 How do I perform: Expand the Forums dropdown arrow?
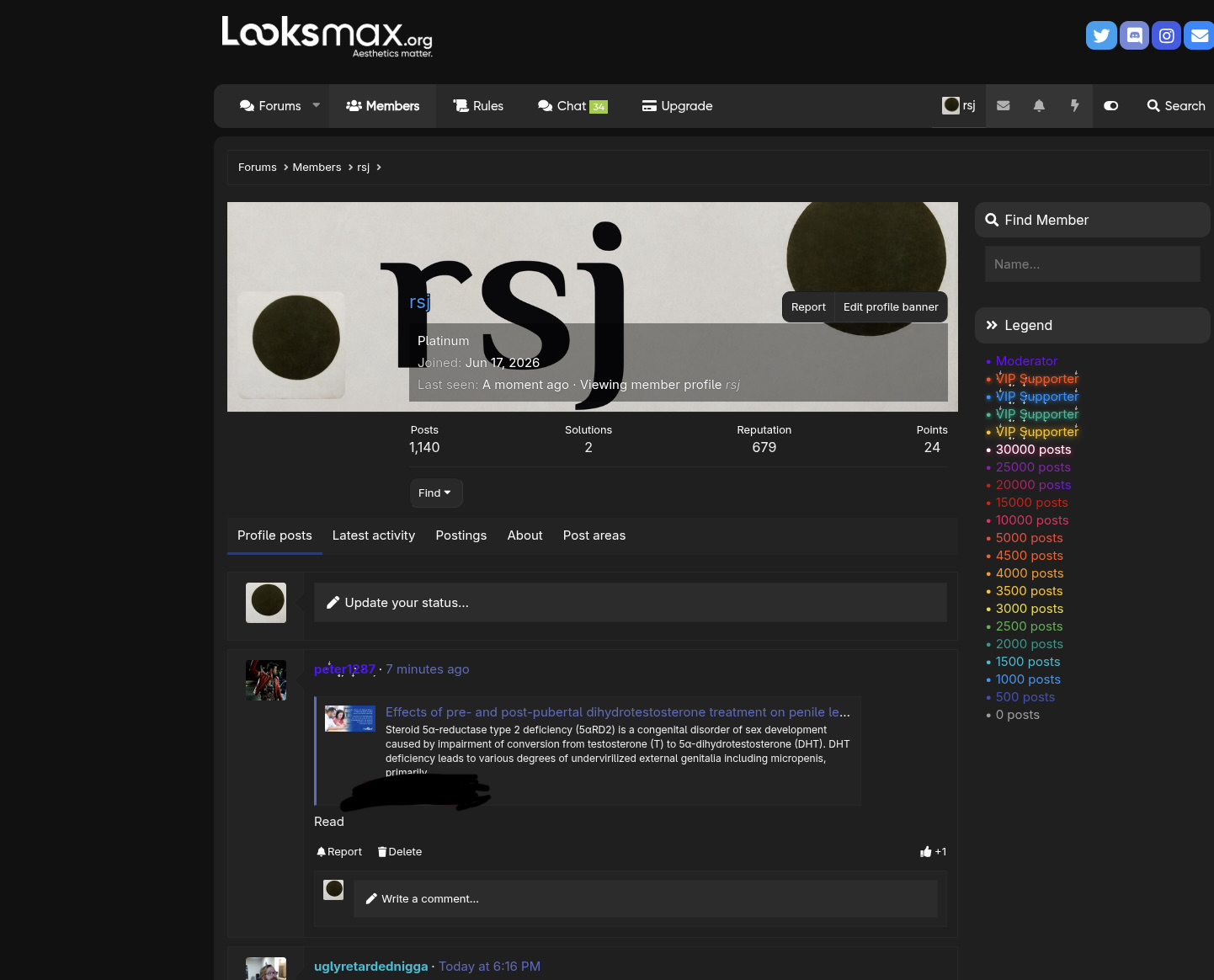pos(317,106)
